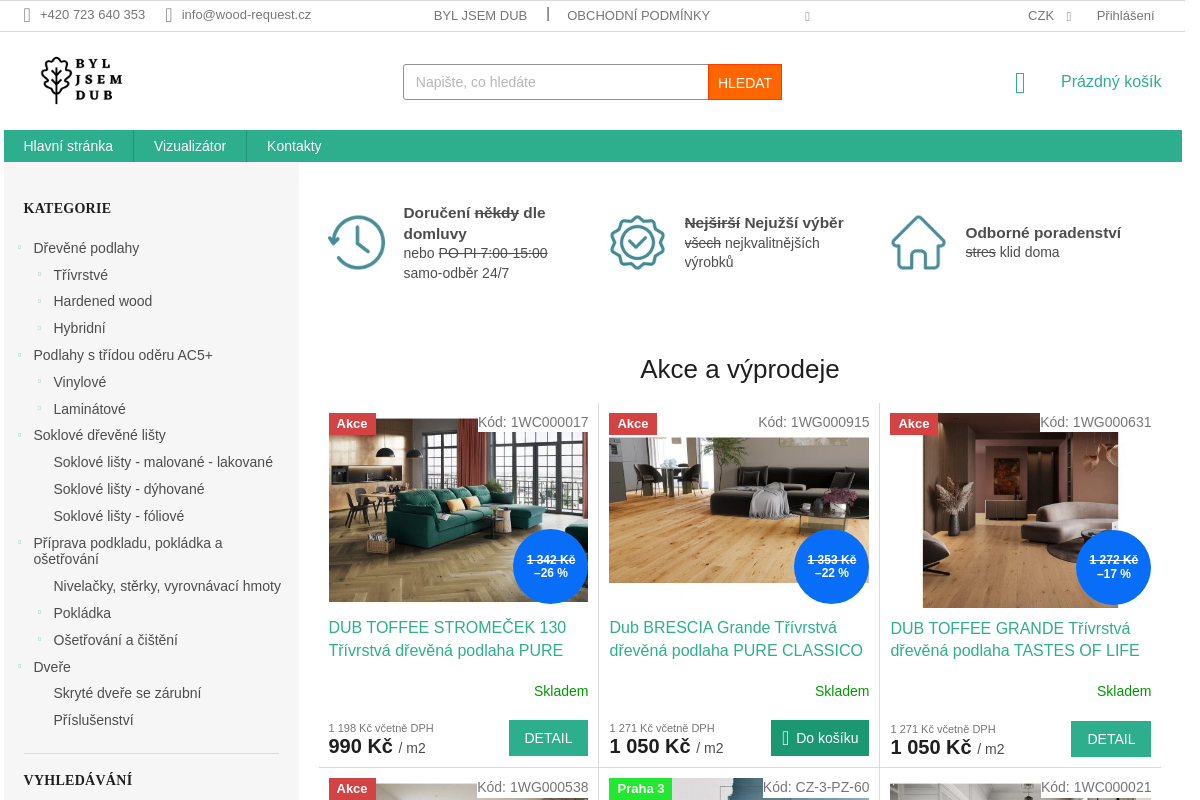Select the Soklové dřevěné lišty category

point(100,435)
